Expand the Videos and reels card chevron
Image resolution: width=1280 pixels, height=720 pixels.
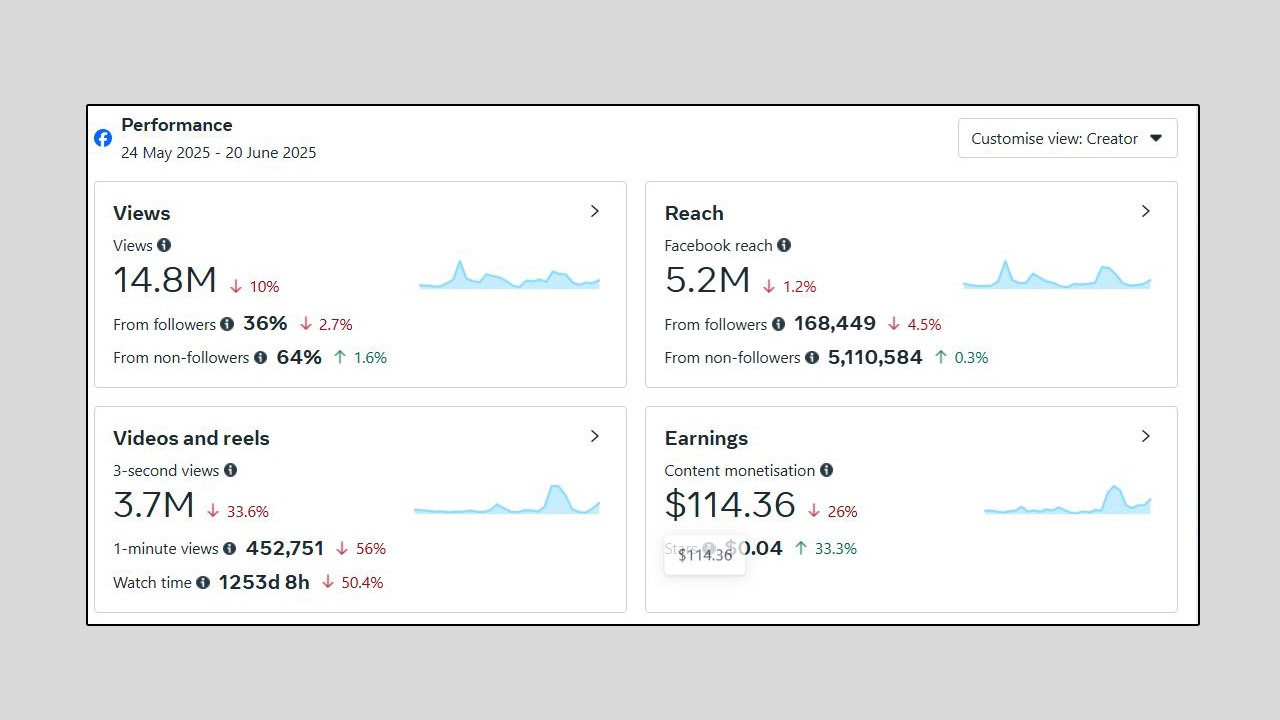(x=595, y=436)
